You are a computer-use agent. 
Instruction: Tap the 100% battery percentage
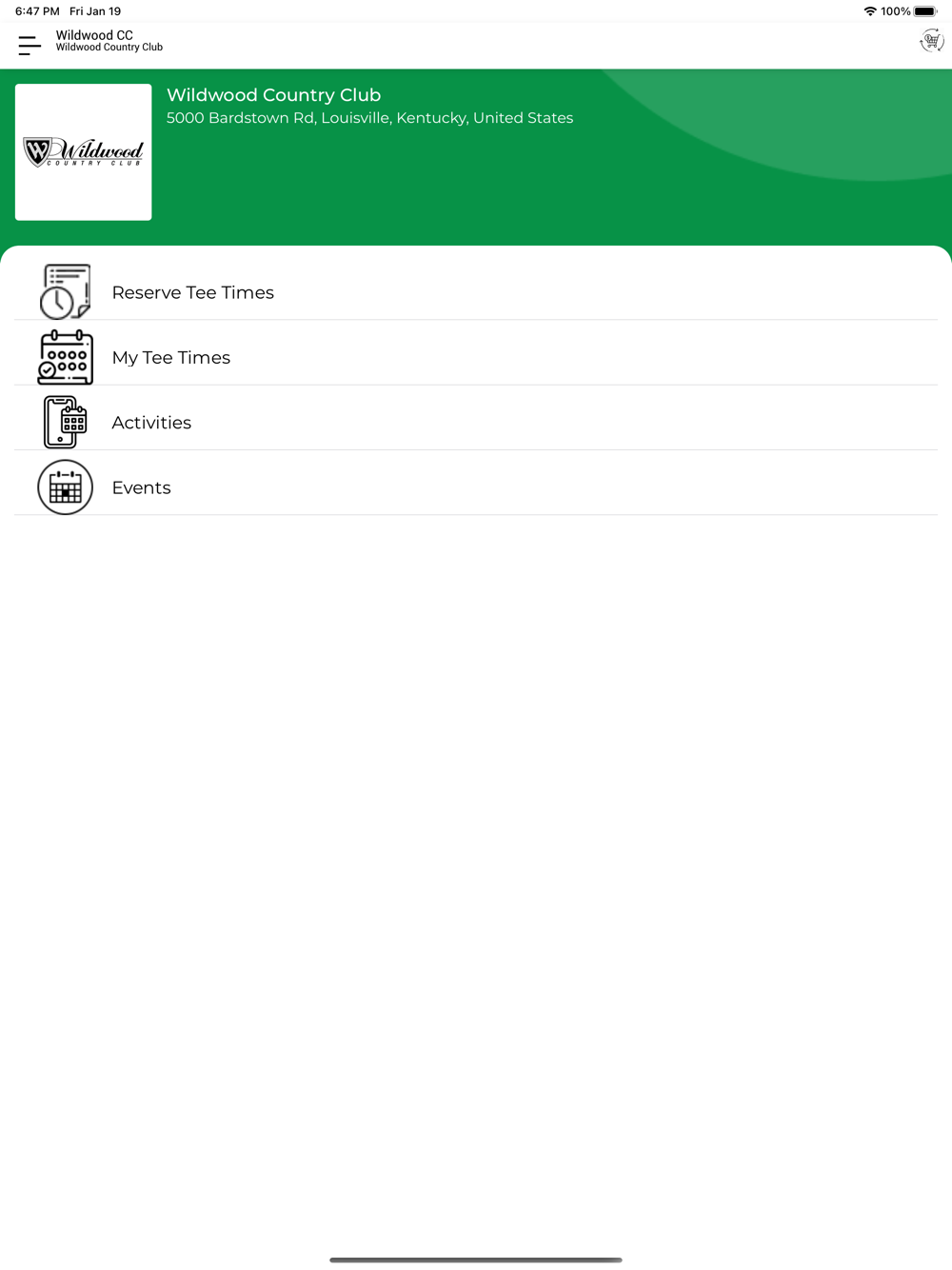point(896,11)
